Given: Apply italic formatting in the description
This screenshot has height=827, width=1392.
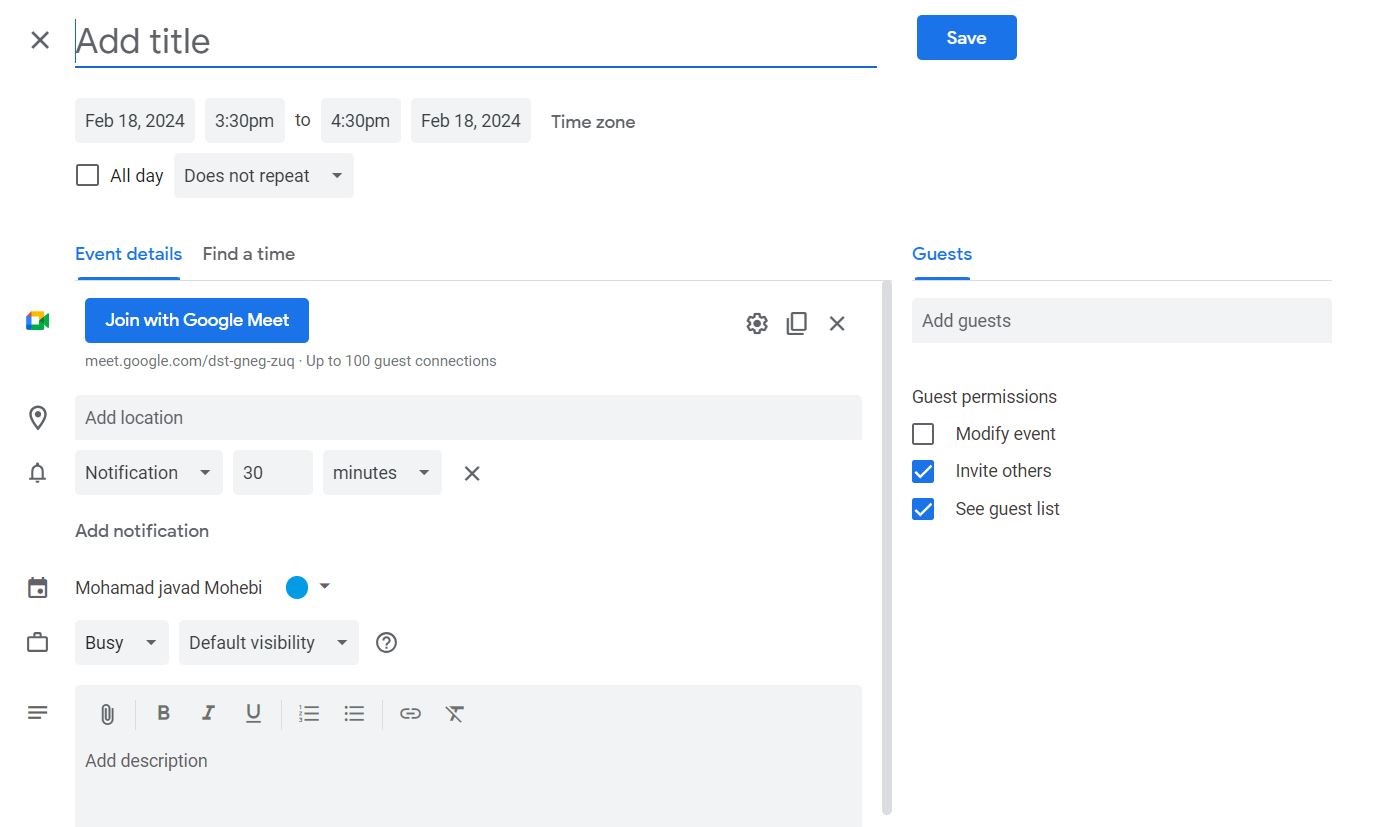Looking at the screenshot, I should 208,713.
